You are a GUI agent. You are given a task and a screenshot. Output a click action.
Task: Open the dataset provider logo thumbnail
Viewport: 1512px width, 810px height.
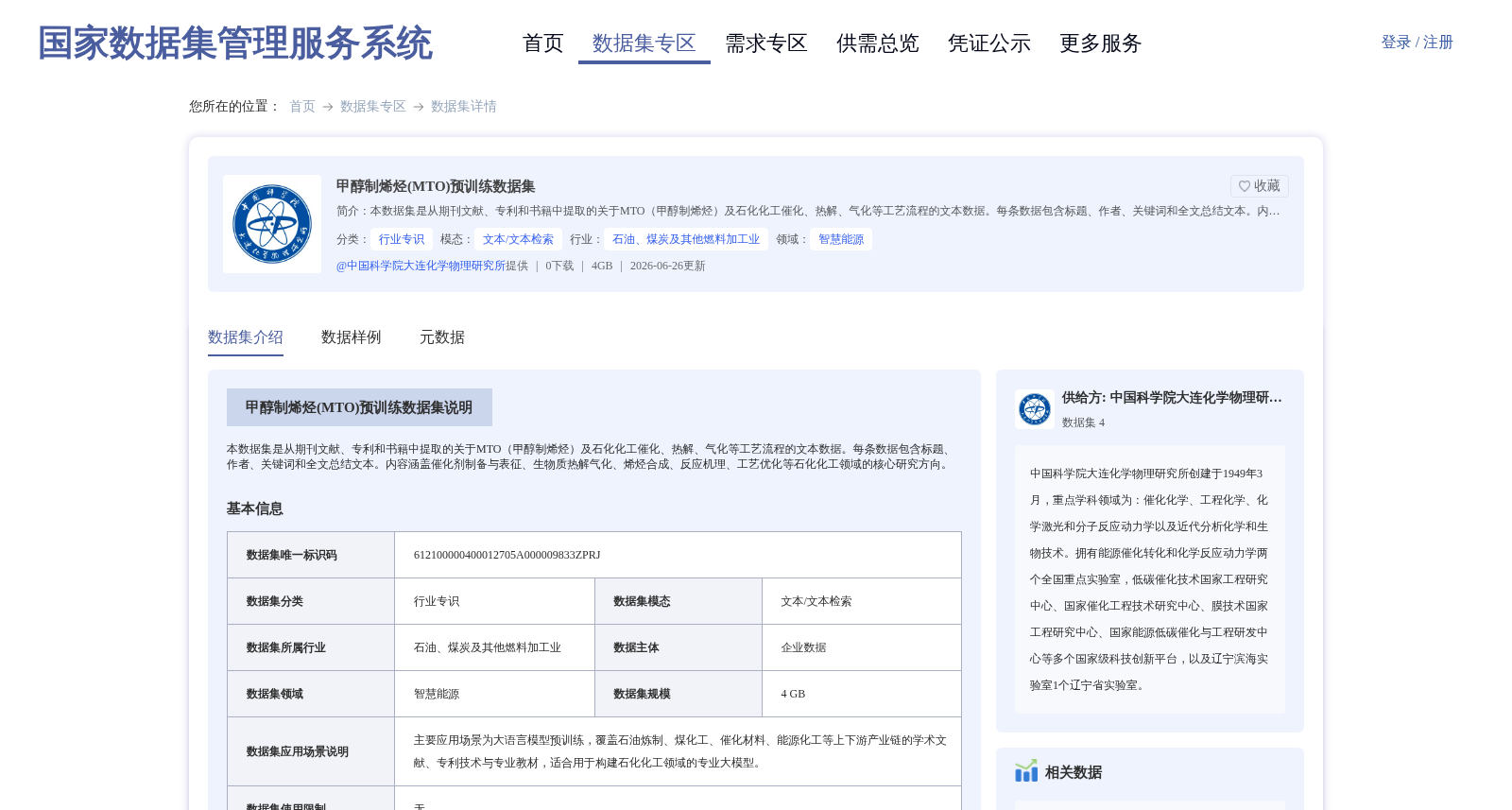pos(272,224)
